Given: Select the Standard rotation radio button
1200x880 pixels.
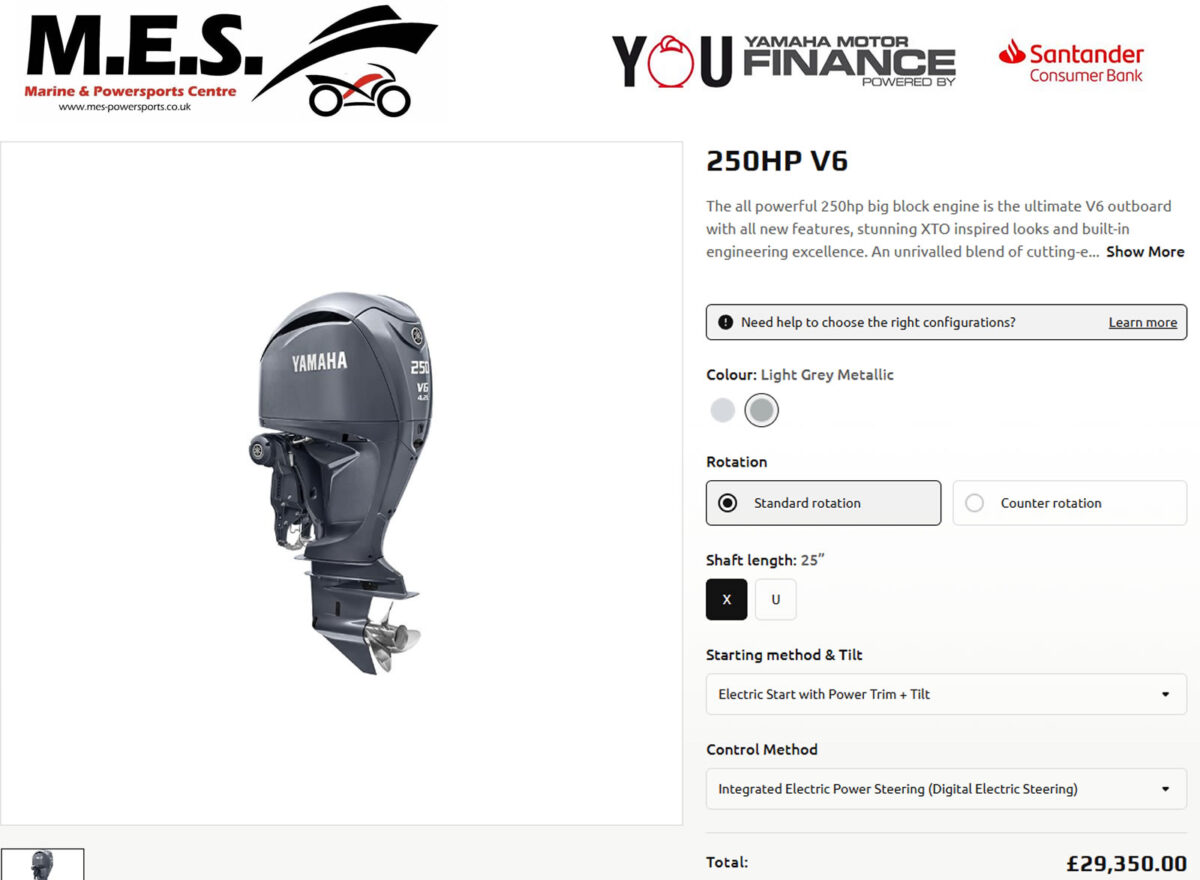Looking at the screenshot, I should coord(823,503).
